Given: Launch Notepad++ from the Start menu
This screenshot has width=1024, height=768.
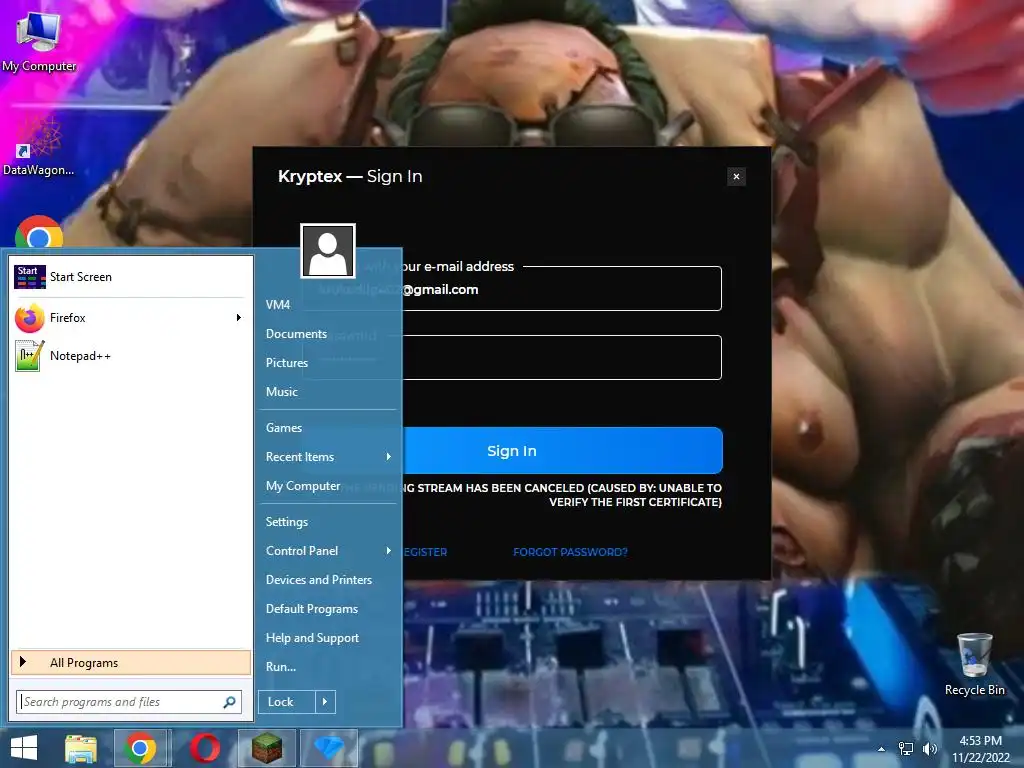Looking at the screenshot, I should point(131,356).
